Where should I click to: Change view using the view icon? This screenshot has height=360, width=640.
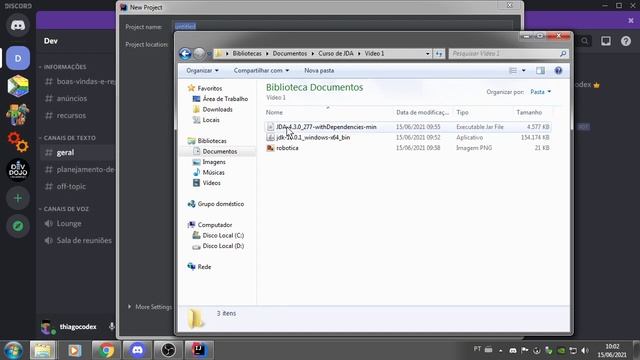tap(513, 71)
